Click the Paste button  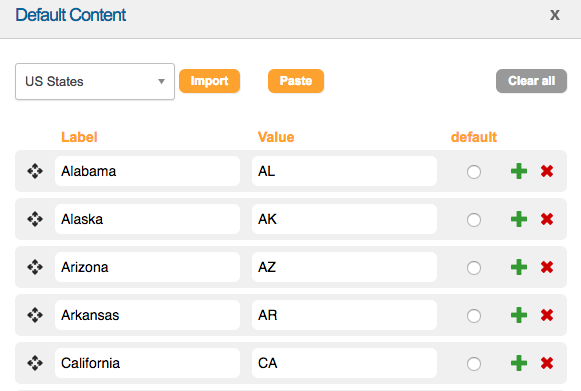coord(296,81)
